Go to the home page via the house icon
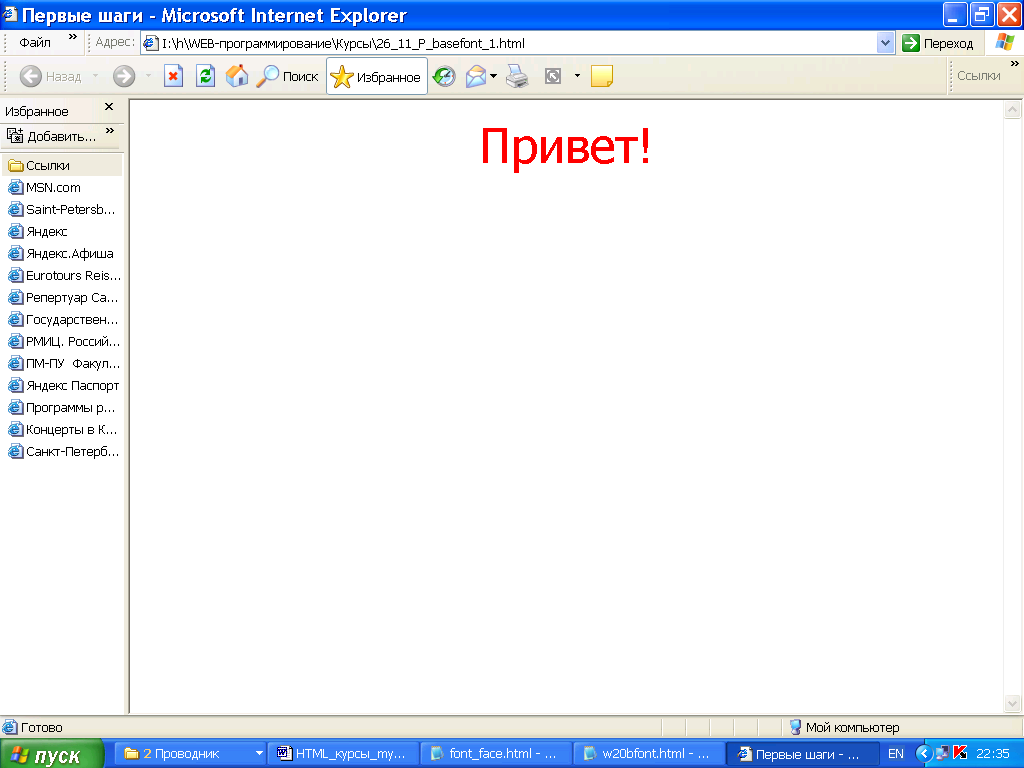Screen dimensions: 1024x768 coord(237,76)
